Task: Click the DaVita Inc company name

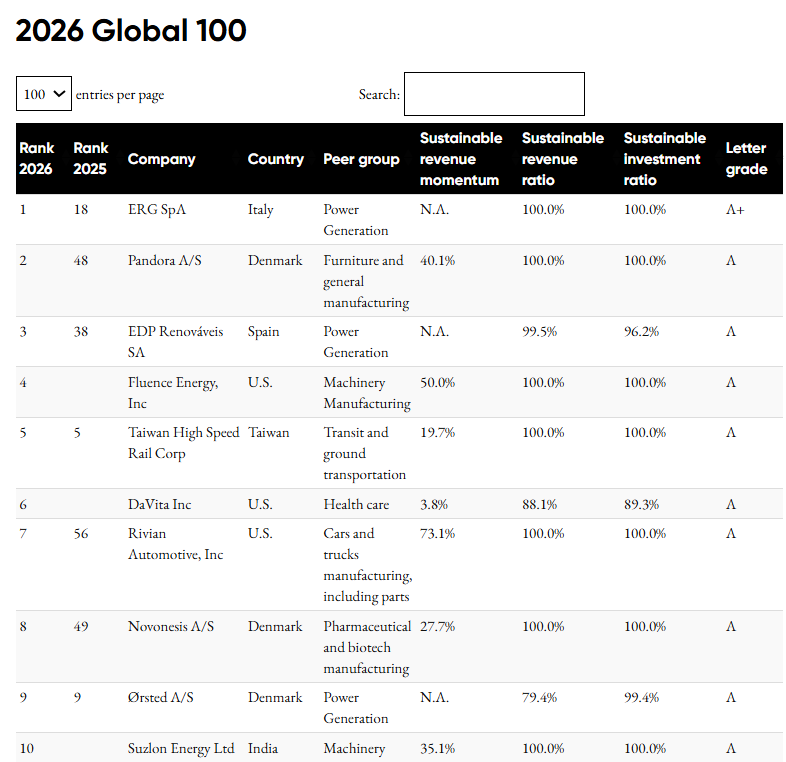Action: (x=159, y=505)
